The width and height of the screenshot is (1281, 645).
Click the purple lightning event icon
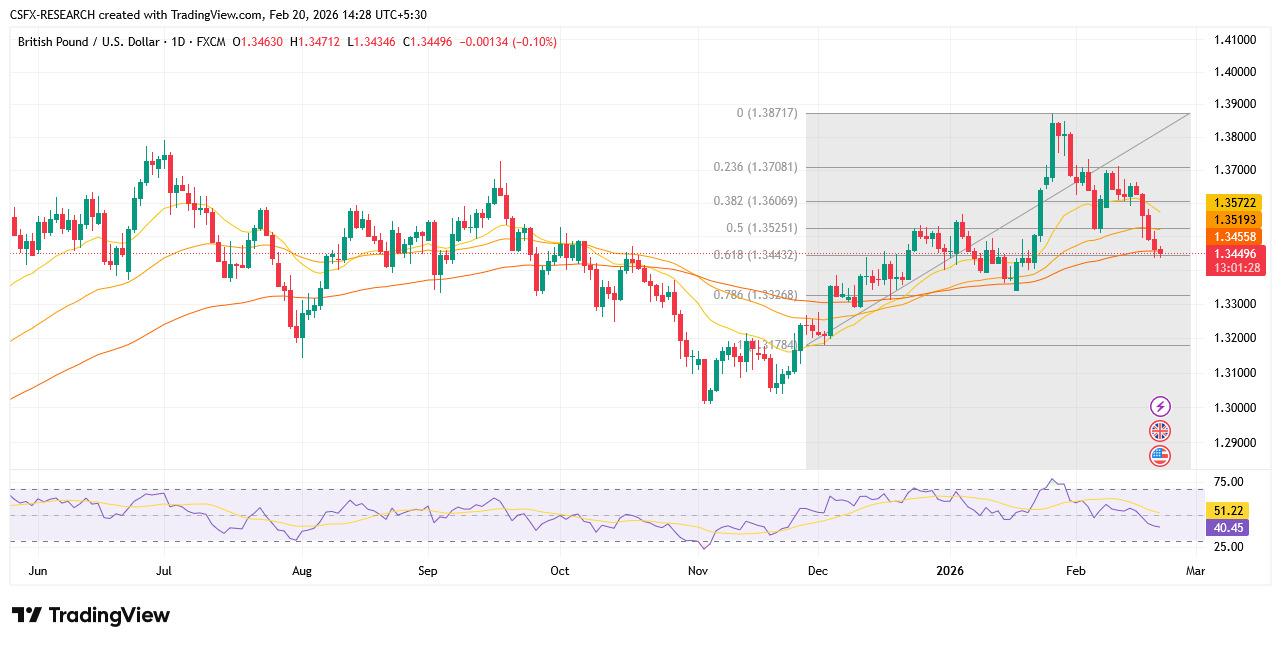[1160, 406]
